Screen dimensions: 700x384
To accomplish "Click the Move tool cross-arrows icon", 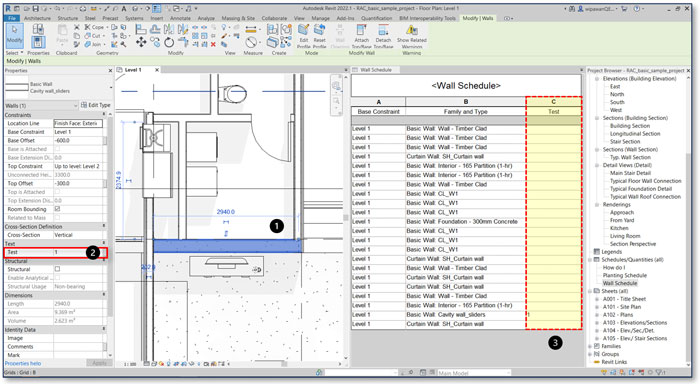I will tap(141, 42).
